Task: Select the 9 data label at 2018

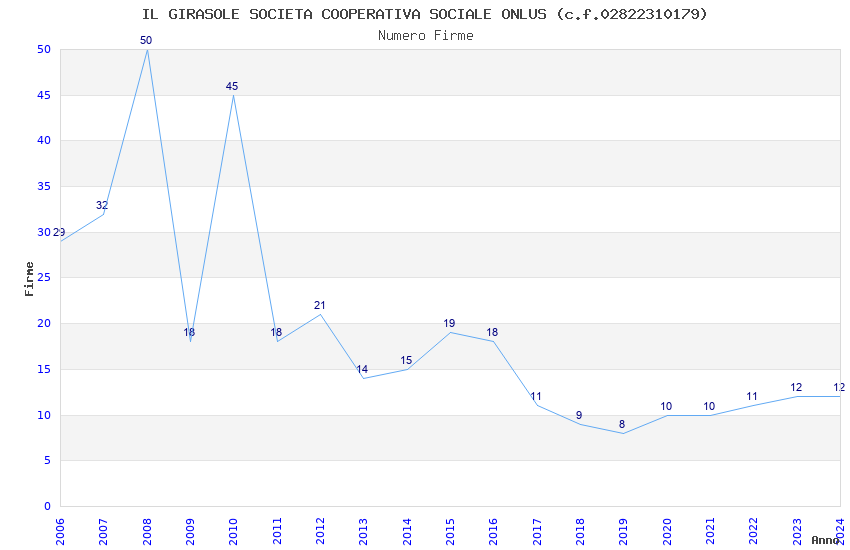Action: coord(579,415)
